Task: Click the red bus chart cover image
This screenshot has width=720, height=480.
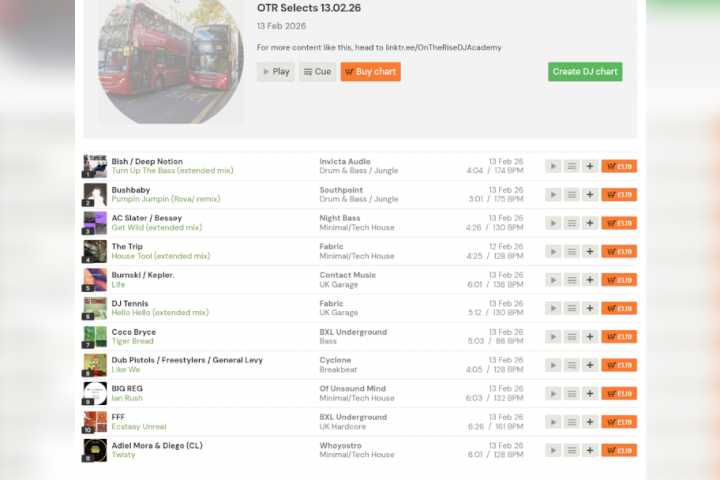Action: [170, 60]
